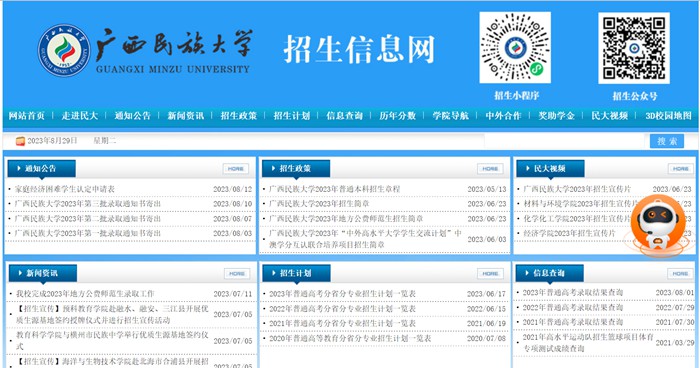Open 2023年普通本科招生章程 link
This screenshot has width=700, height=368.
coord(334,189)
